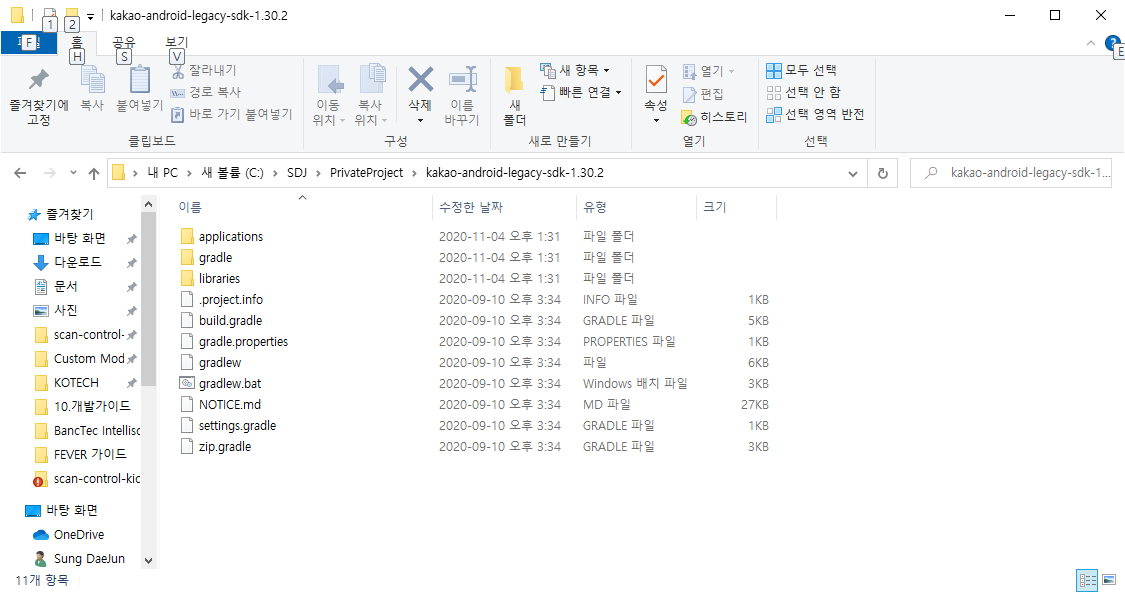Open 즐겨찾기 (Quick access) in sidebar
Viewport: 1125px width, 593px height.
(70, 214)
